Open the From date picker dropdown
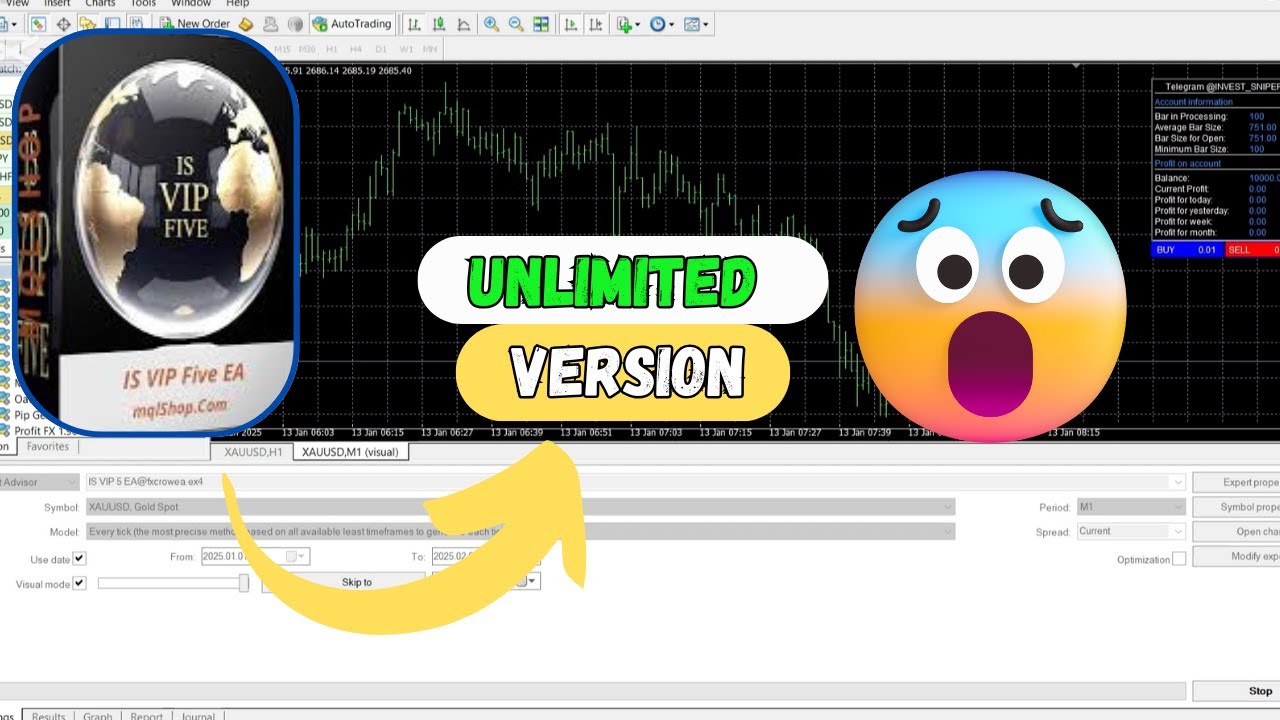 [x=300, y=556]
